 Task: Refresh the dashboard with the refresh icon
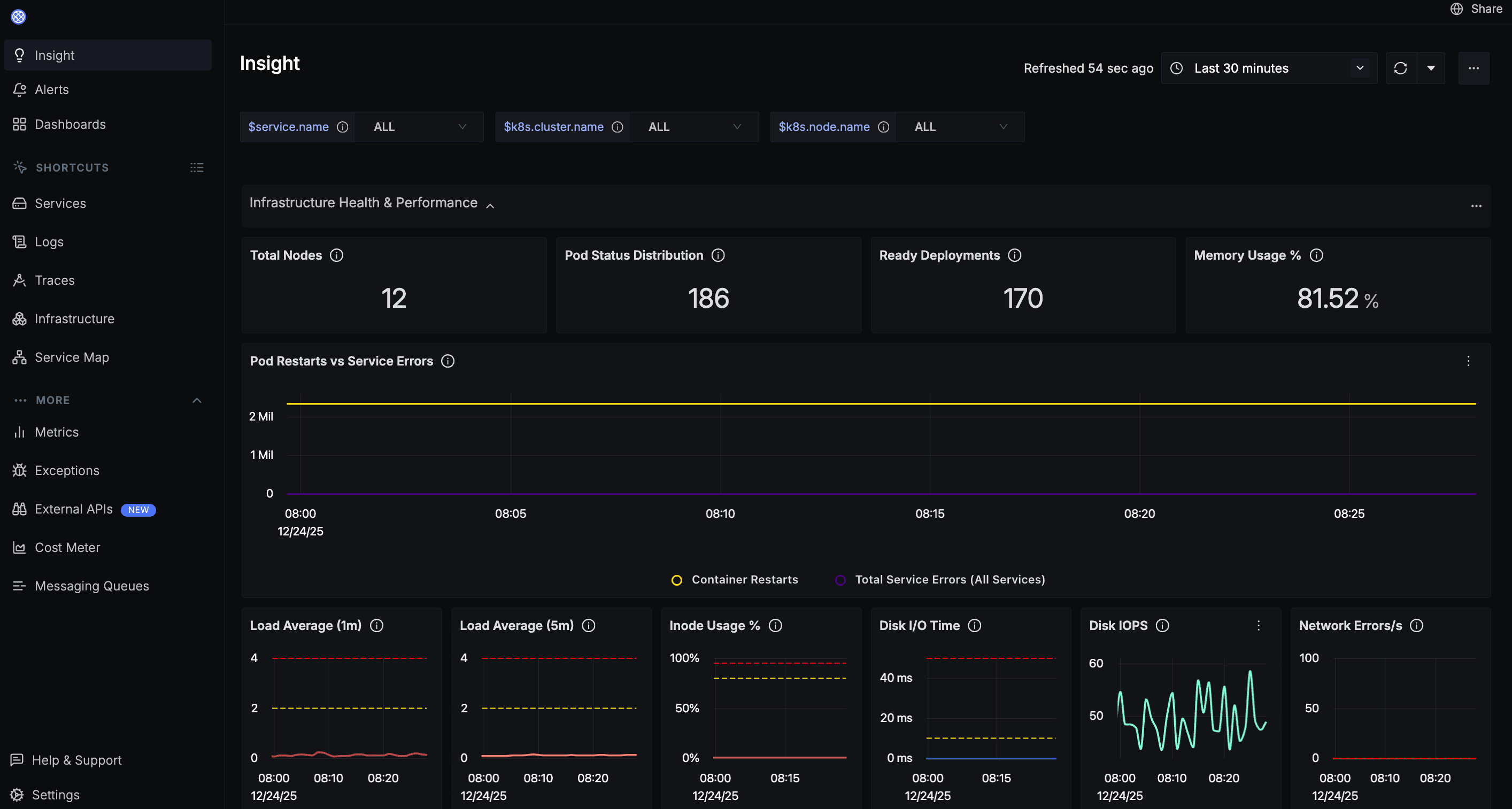click(x=1401, y=68)
